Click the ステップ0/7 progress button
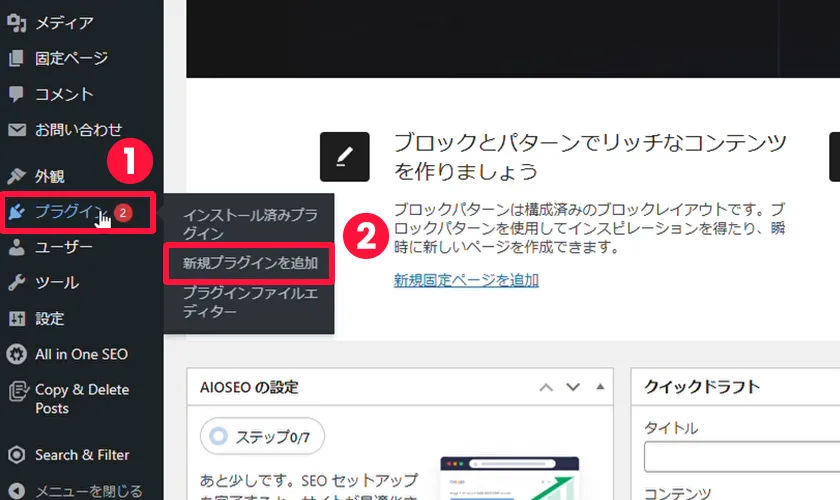This screenshot has width=840, height=500. [262, 436]
